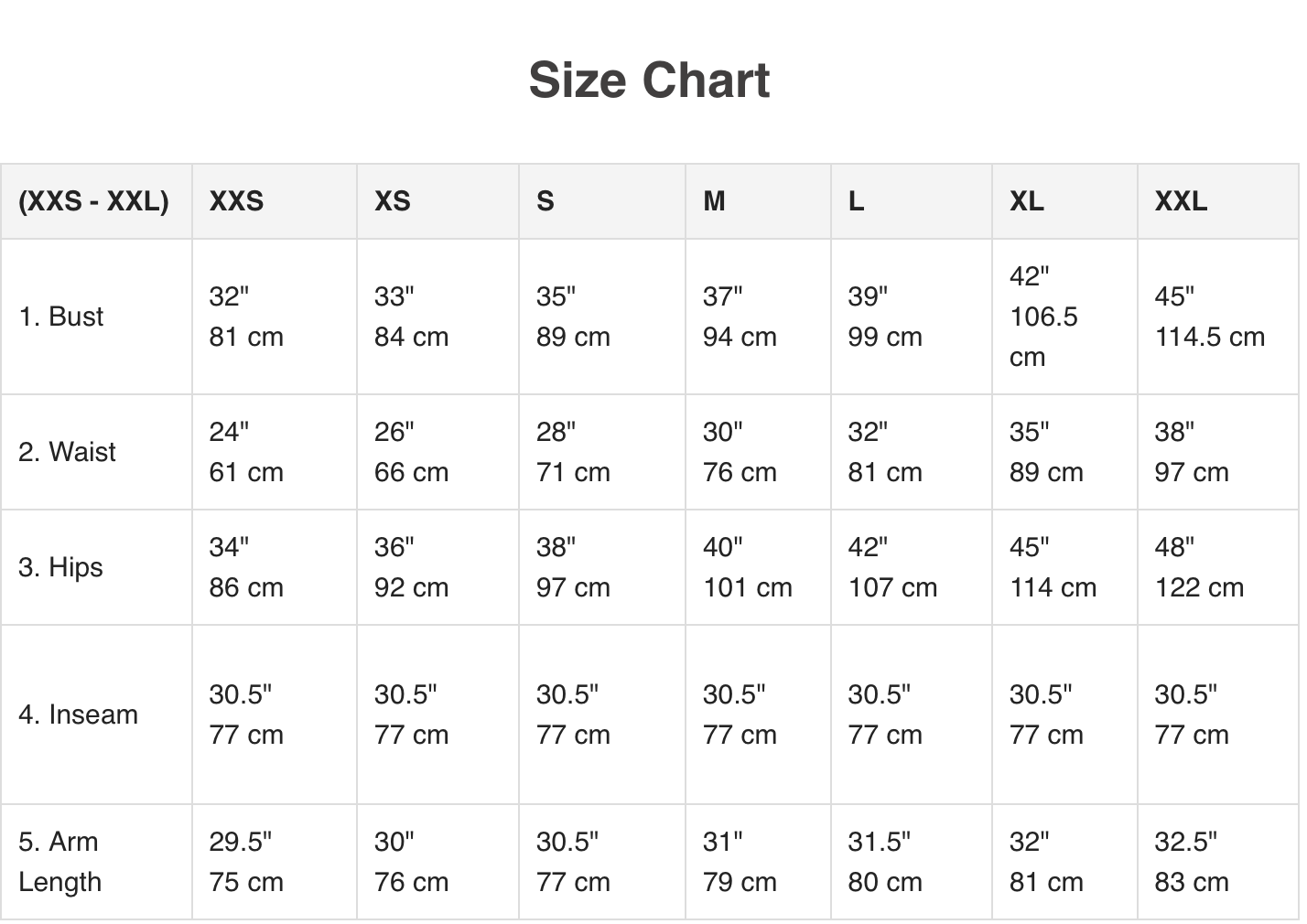Click the S size column header

click(545, 201)
